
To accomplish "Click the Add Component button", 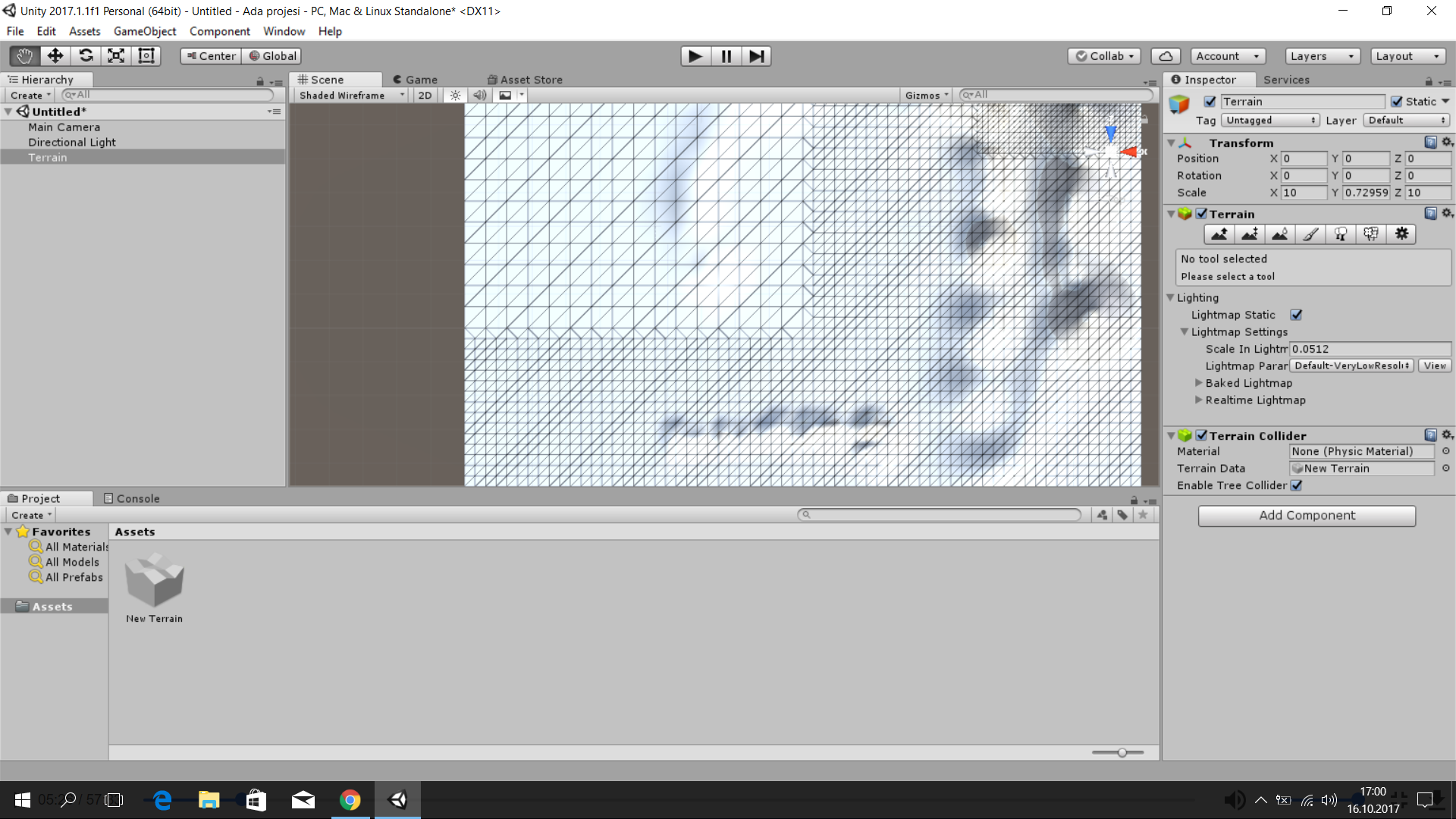I will point(1306,516).
